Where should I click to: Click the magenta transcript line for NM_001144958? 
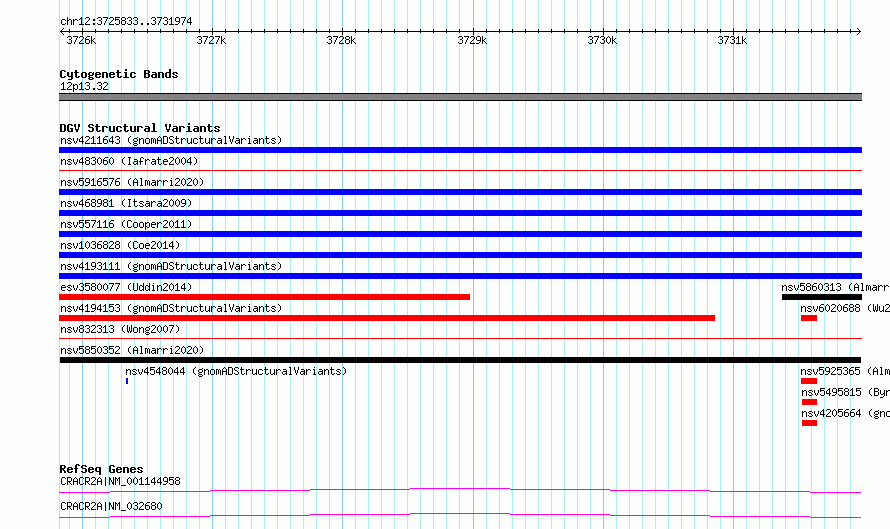(460, 490)
